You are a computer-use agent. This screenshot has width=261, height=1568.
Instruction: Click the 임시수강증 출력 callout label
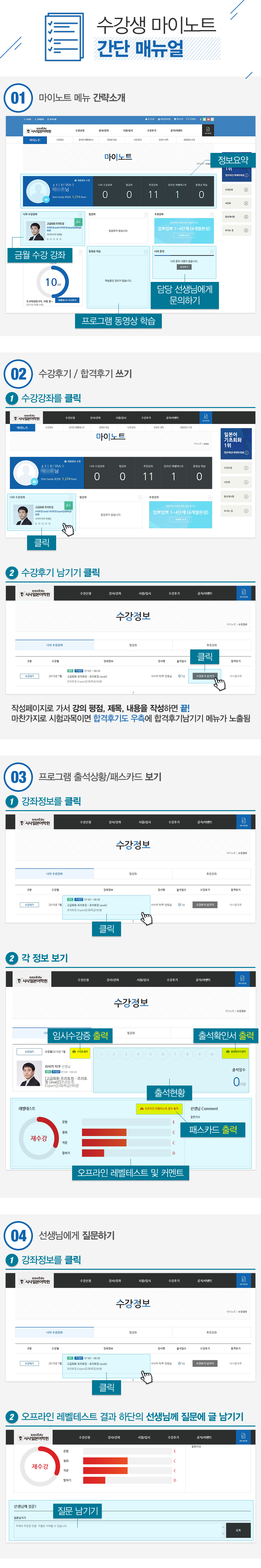(x=80, y=1035)
